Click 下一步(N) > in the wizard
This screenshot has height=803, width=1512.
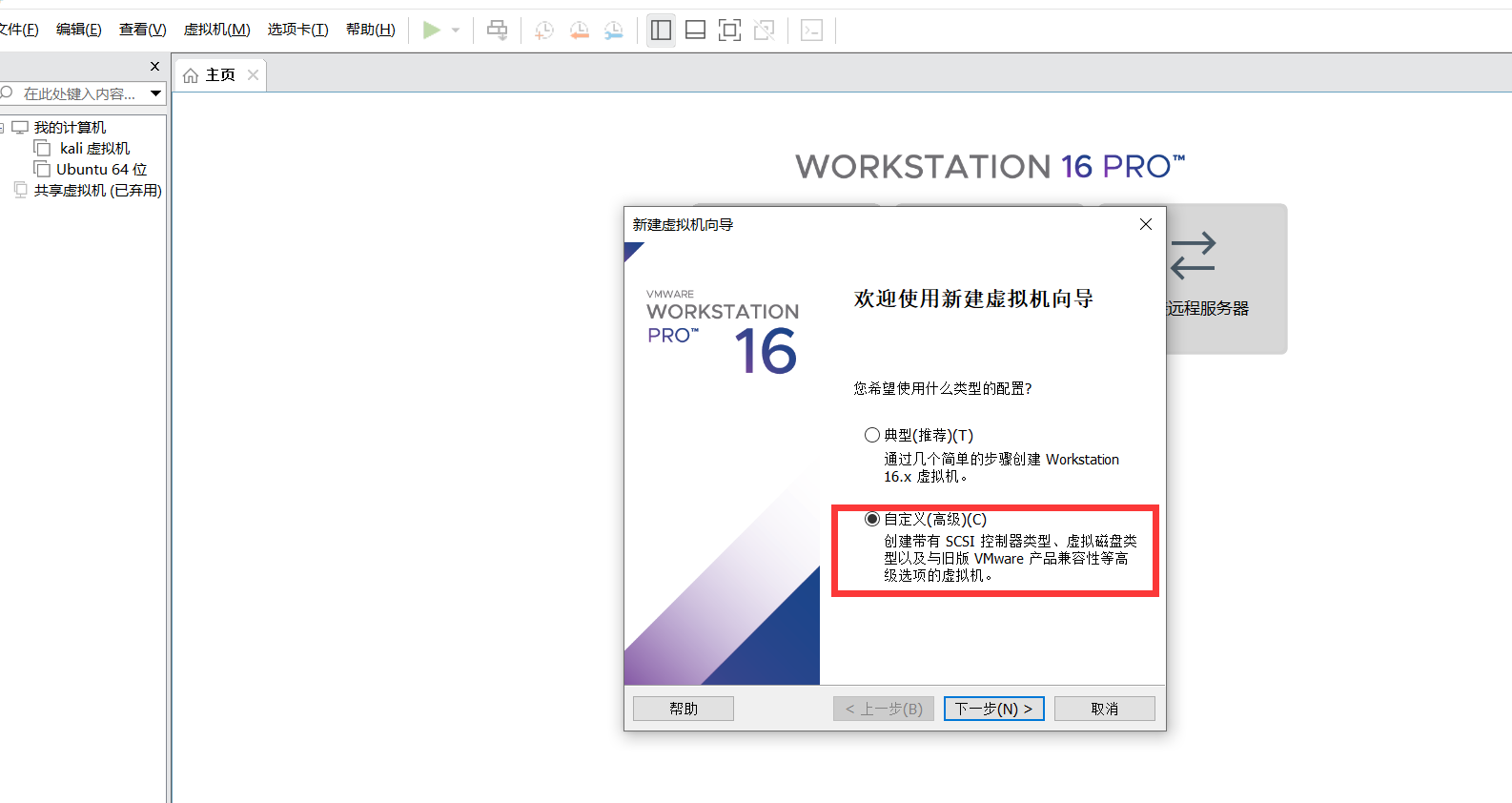(x=994, y=709)
